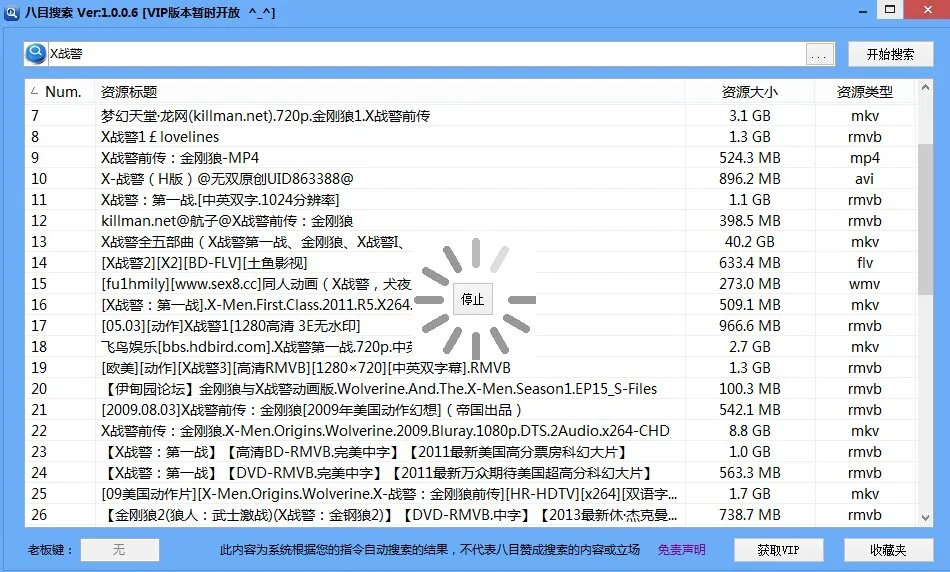Click the 273.0 MB size cell

(749, 284)
